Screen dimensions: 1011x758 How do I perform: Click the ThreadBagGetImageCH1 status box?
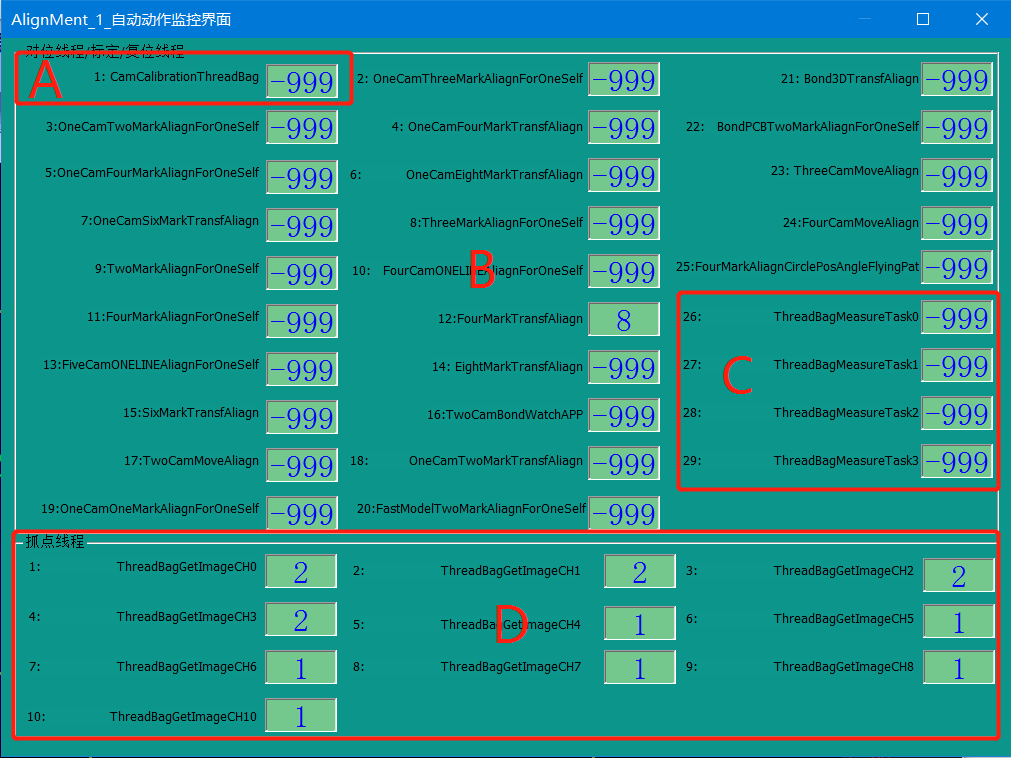[x=640, y=572]
